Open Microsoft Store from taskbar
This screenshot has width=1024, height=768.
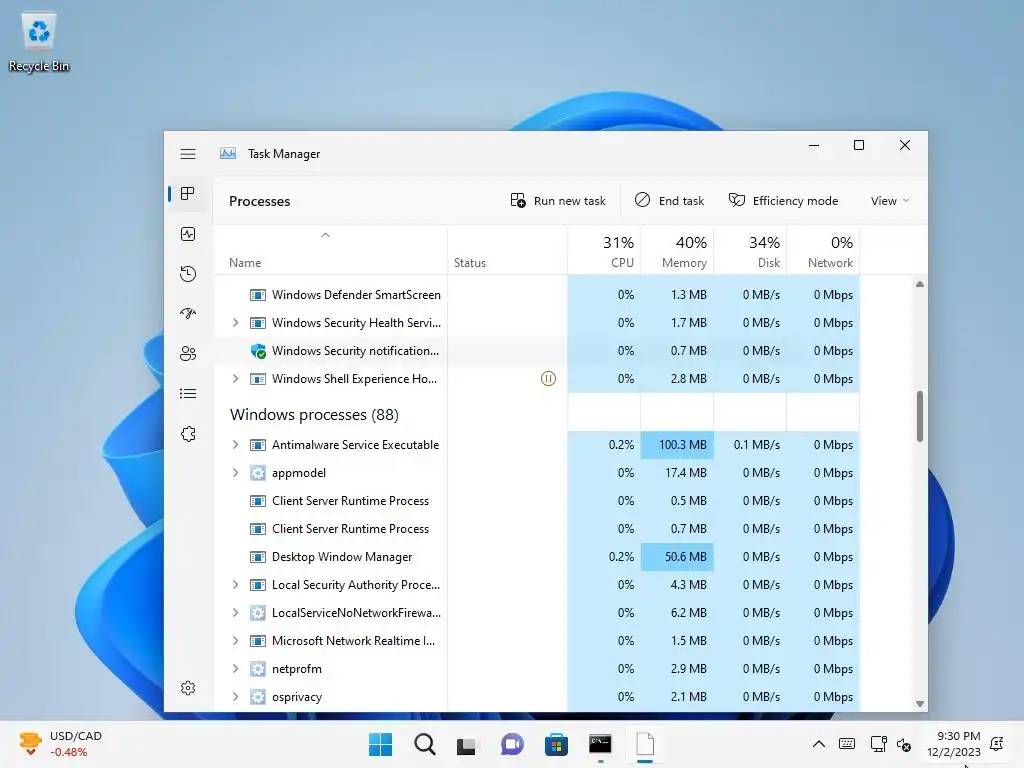click(556, 744)
